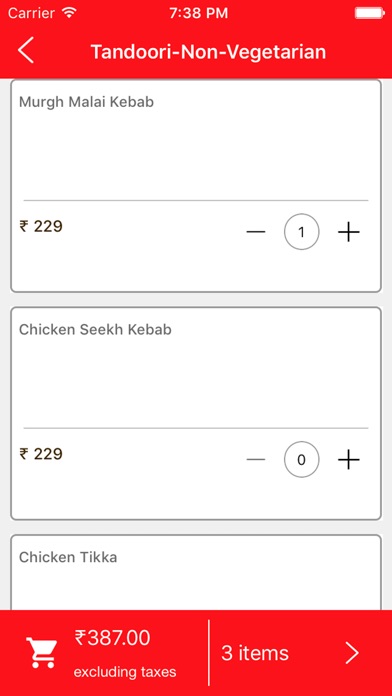Select the Murgh Malai Kebab quantity circle
Viewport: 392px width, 696px height.
click(x=301, y=232)
